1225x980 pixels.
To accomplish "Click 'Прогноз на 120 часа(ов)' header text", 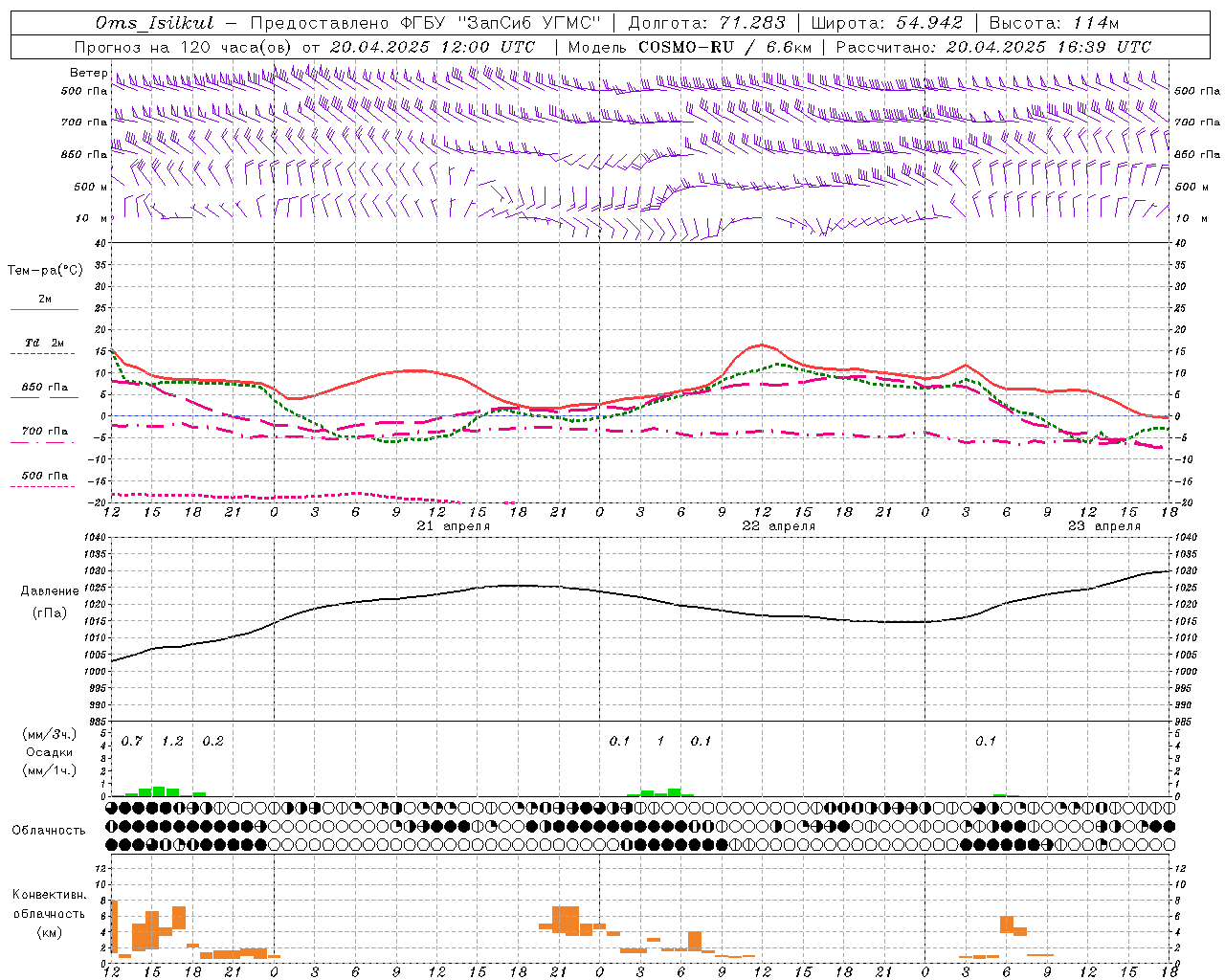I will 184,47.
